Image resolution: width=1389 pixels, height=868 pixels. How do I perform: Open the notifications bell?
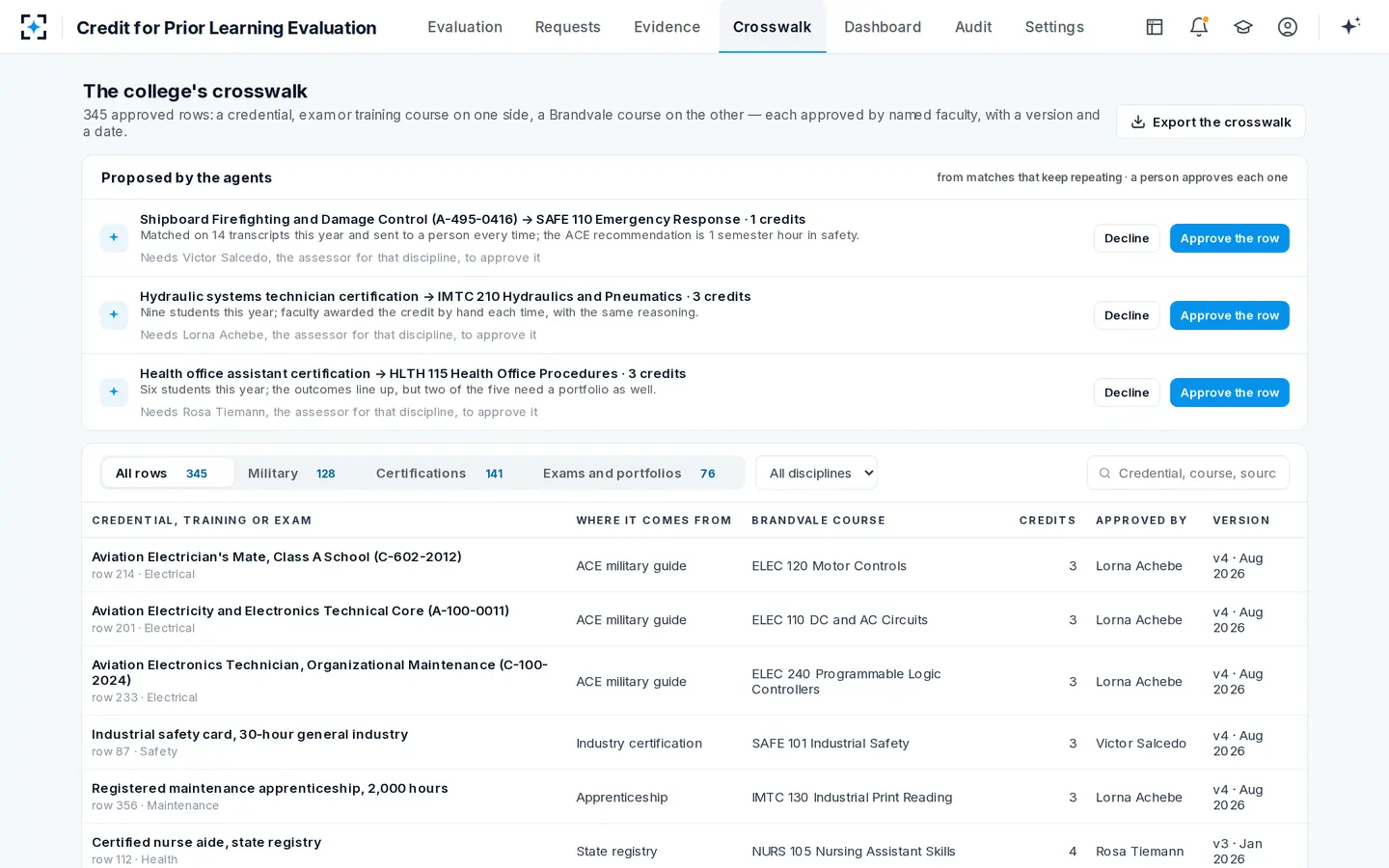coord(1199,27)
